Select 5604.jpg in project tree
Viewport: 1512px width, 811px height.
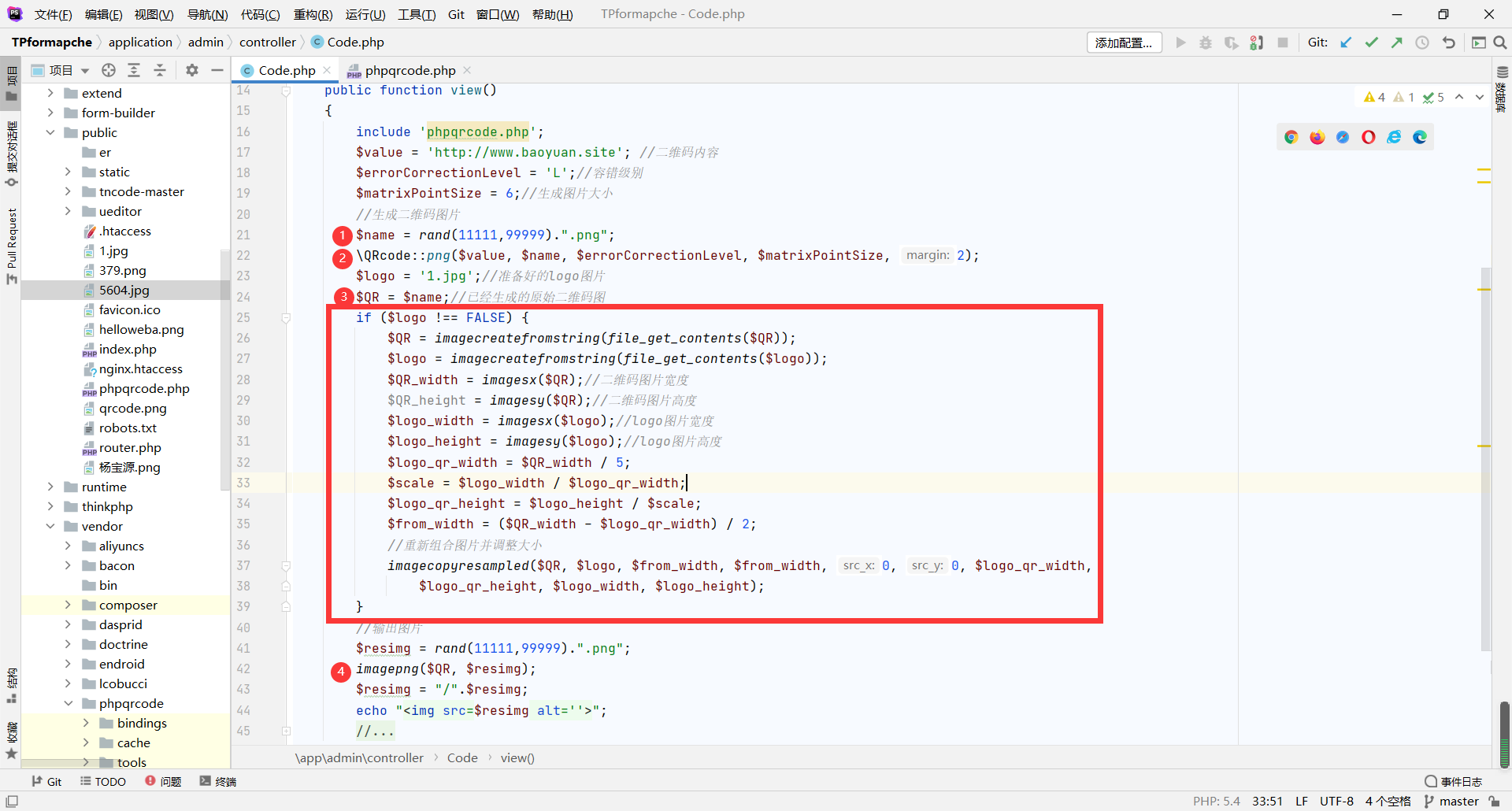click(126, 290)
